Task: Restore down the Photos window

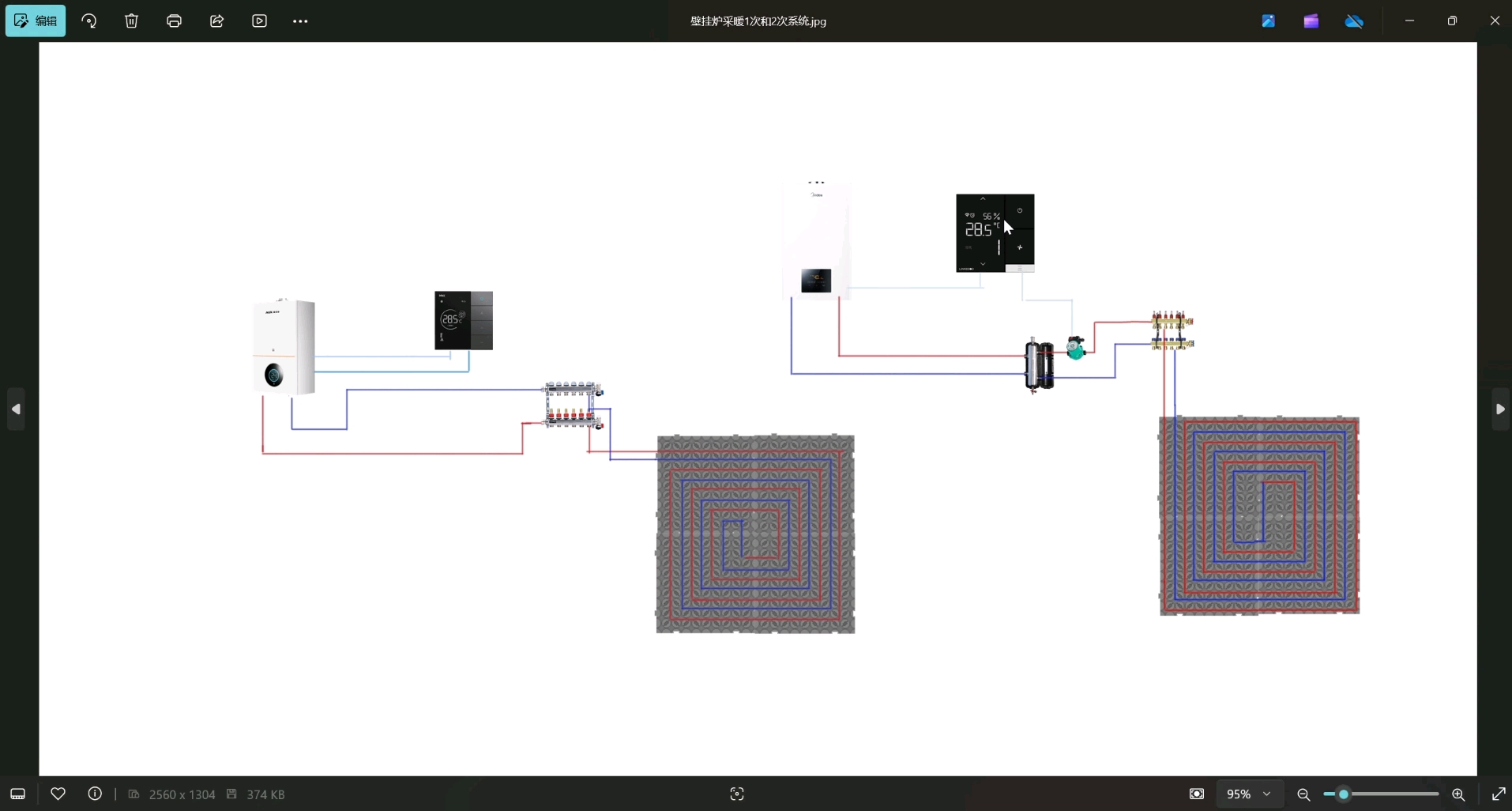Action: [1452, 21]
